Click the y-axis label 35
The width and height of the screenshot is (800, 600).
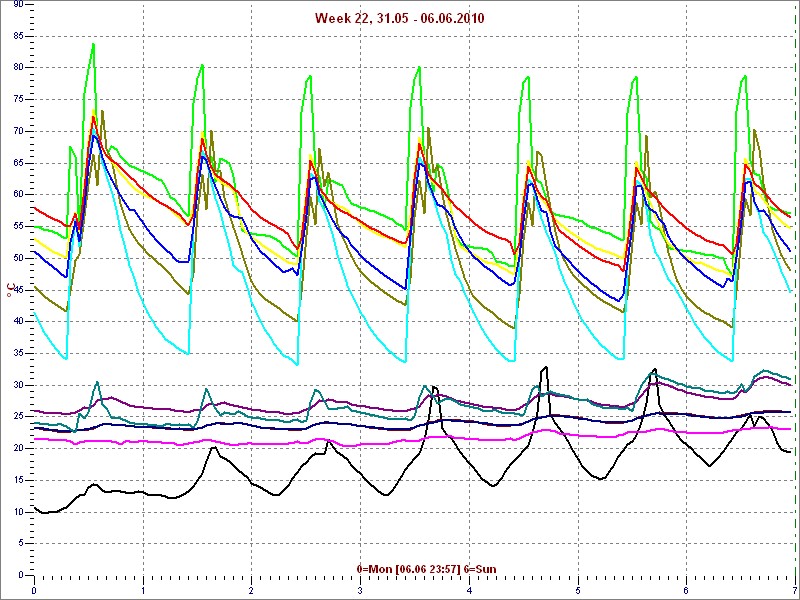point(18,353)
